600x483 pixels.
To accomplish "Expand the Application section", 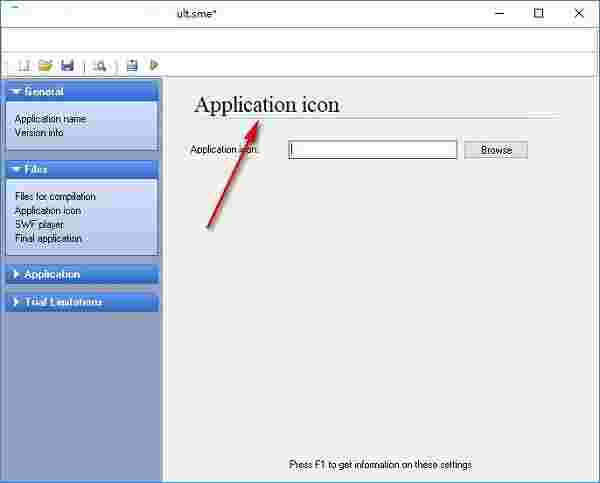I will (x=82, y=274).
